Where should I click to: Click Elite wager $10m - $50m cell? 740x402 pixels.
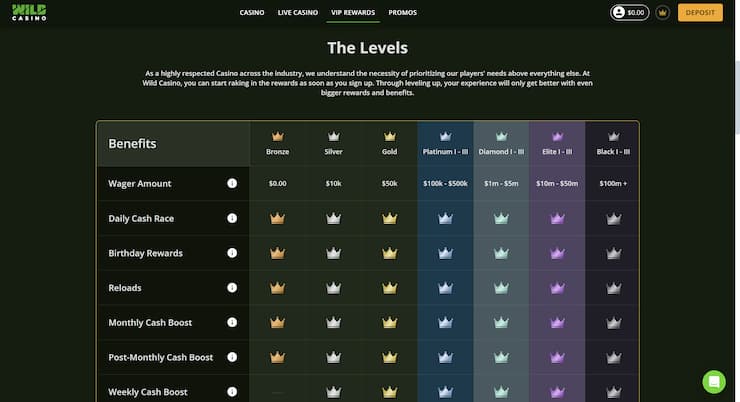pyautogui.click(x=557, y=184)
